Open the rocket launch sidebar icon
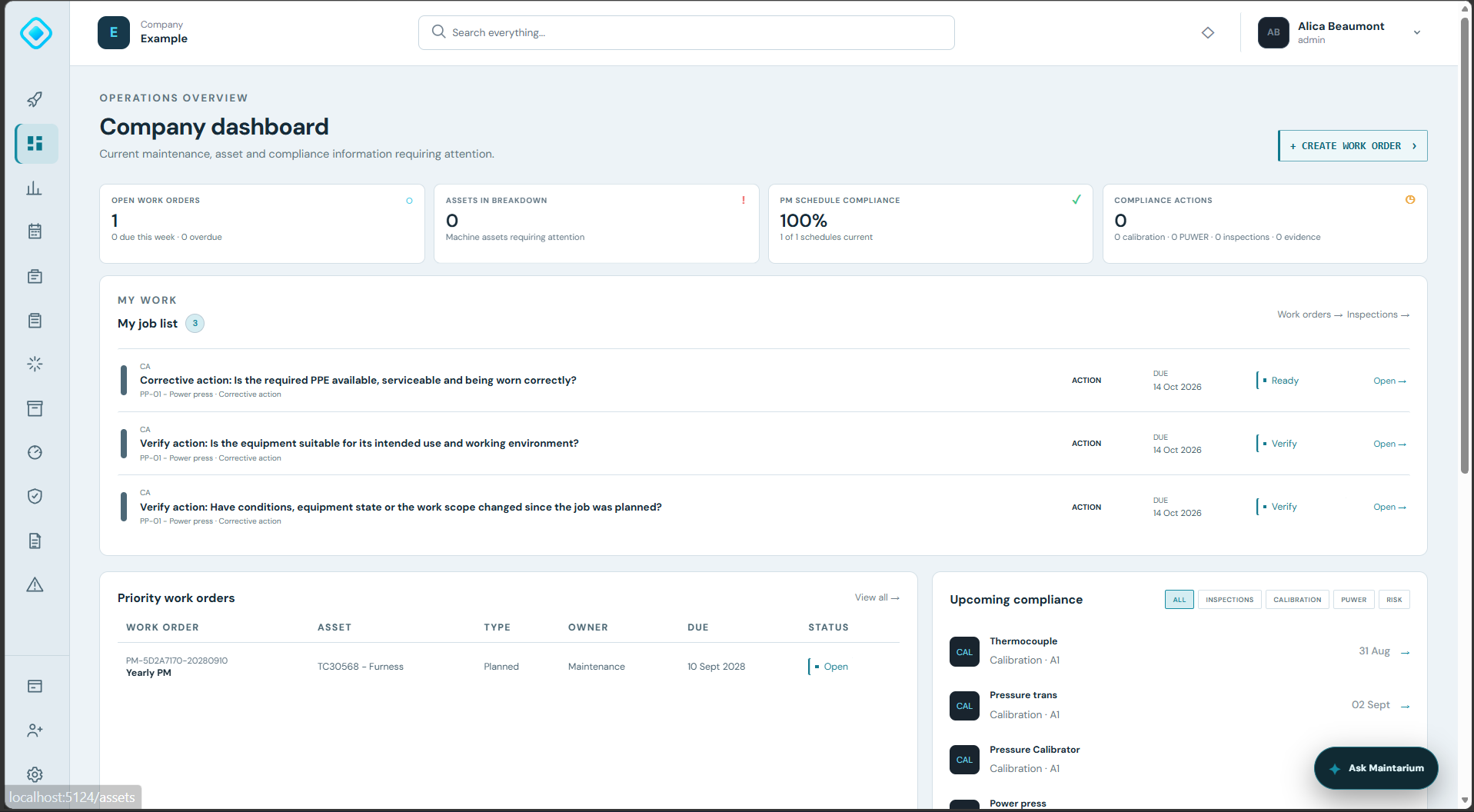The width and height of the screenshot is (1474, 812). click(35, 100)
